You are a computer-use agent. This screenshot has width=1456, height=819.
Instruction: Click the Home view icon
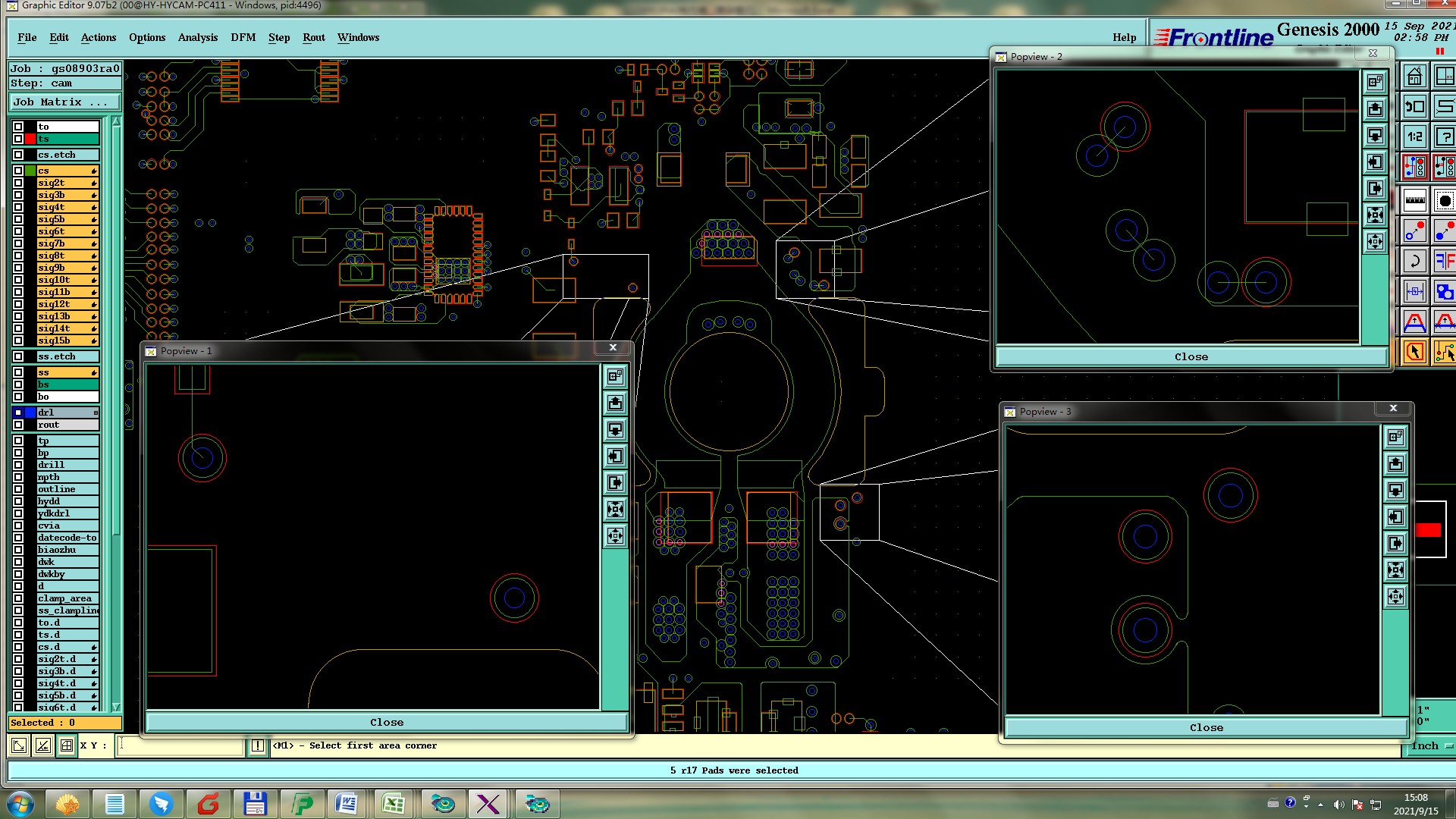[x=1414, y=77]
